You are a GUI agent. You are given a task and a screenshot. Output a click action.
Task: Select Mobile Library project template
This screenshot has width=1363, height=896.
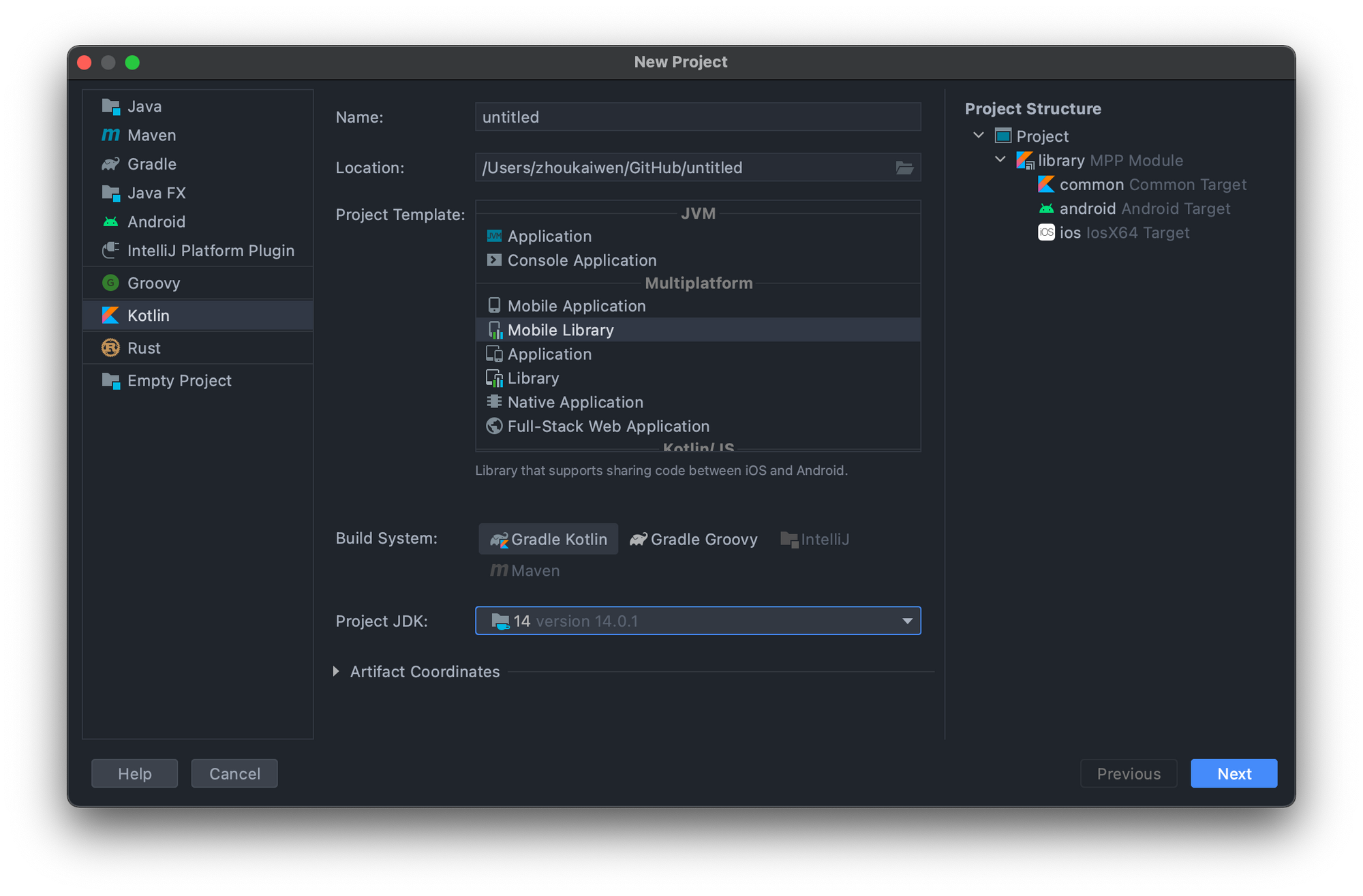[560, 329]
